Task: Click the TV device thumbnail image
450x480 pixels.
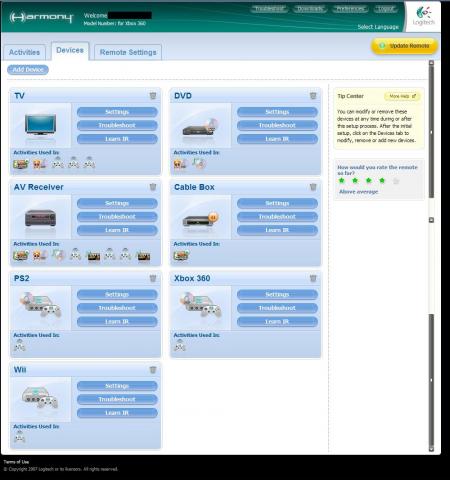Action: [x=40, y=125]
